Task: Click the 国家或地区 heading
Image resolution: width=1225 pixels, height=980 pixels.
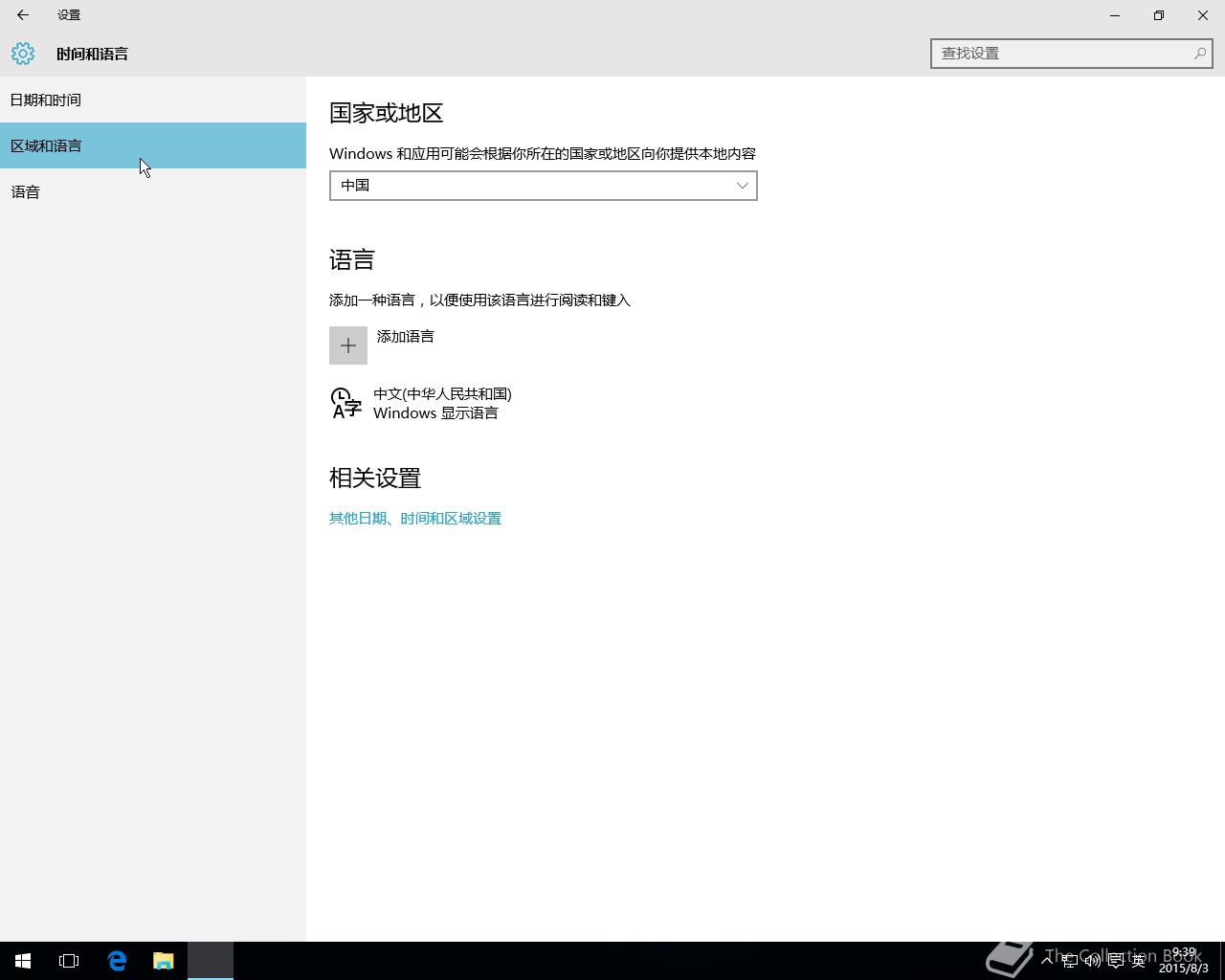Action: pyautogui.click(x=387, y=113)
